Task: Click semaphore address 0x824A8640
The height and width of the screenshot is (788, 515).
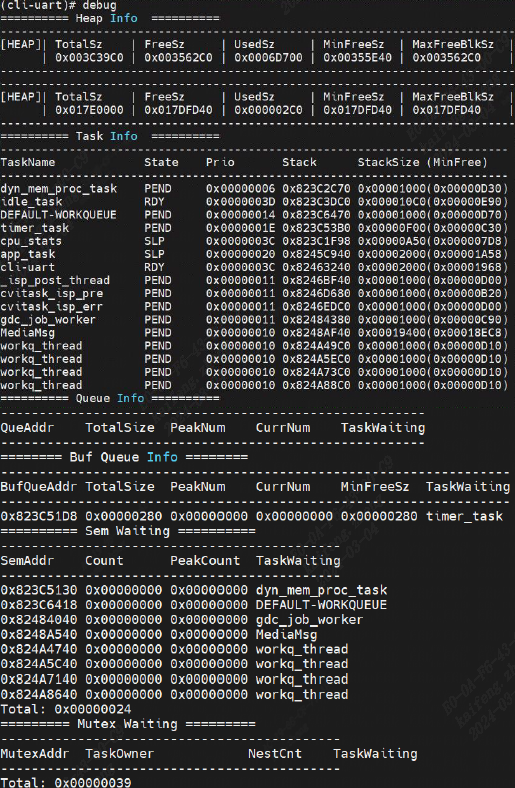Action: (39, 695)
